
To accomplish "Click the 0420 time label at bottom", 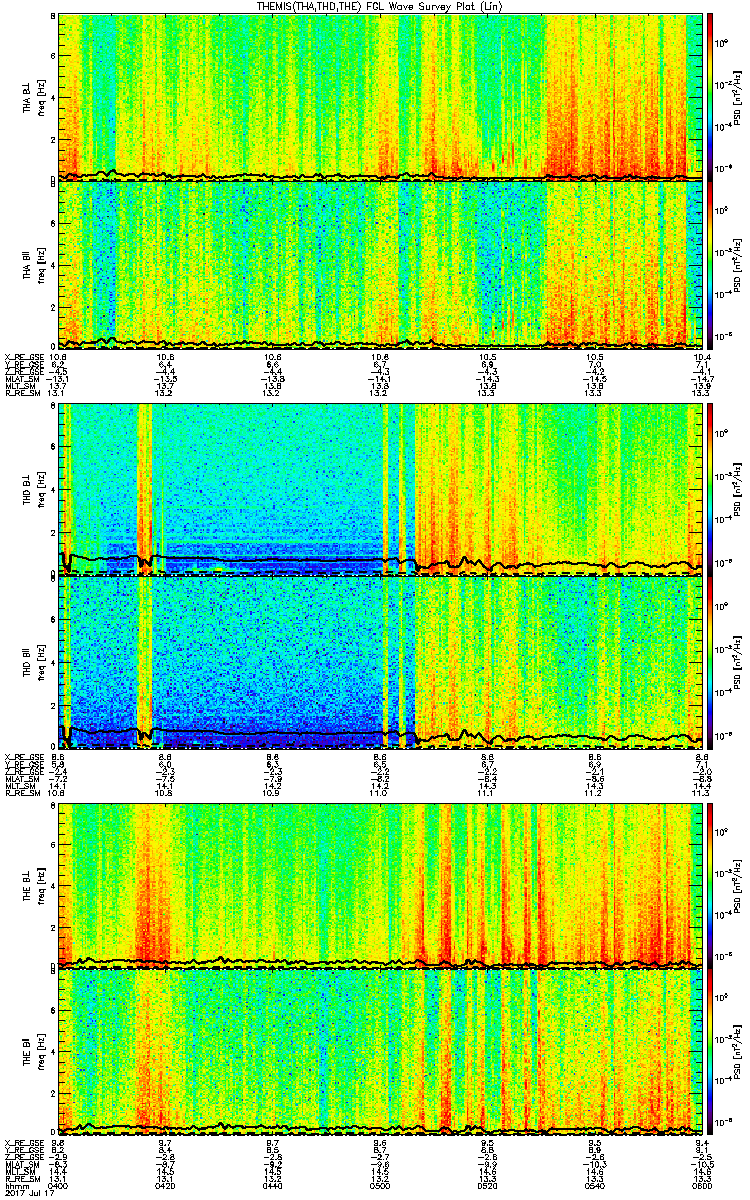I will click(x=166, y=1184).
